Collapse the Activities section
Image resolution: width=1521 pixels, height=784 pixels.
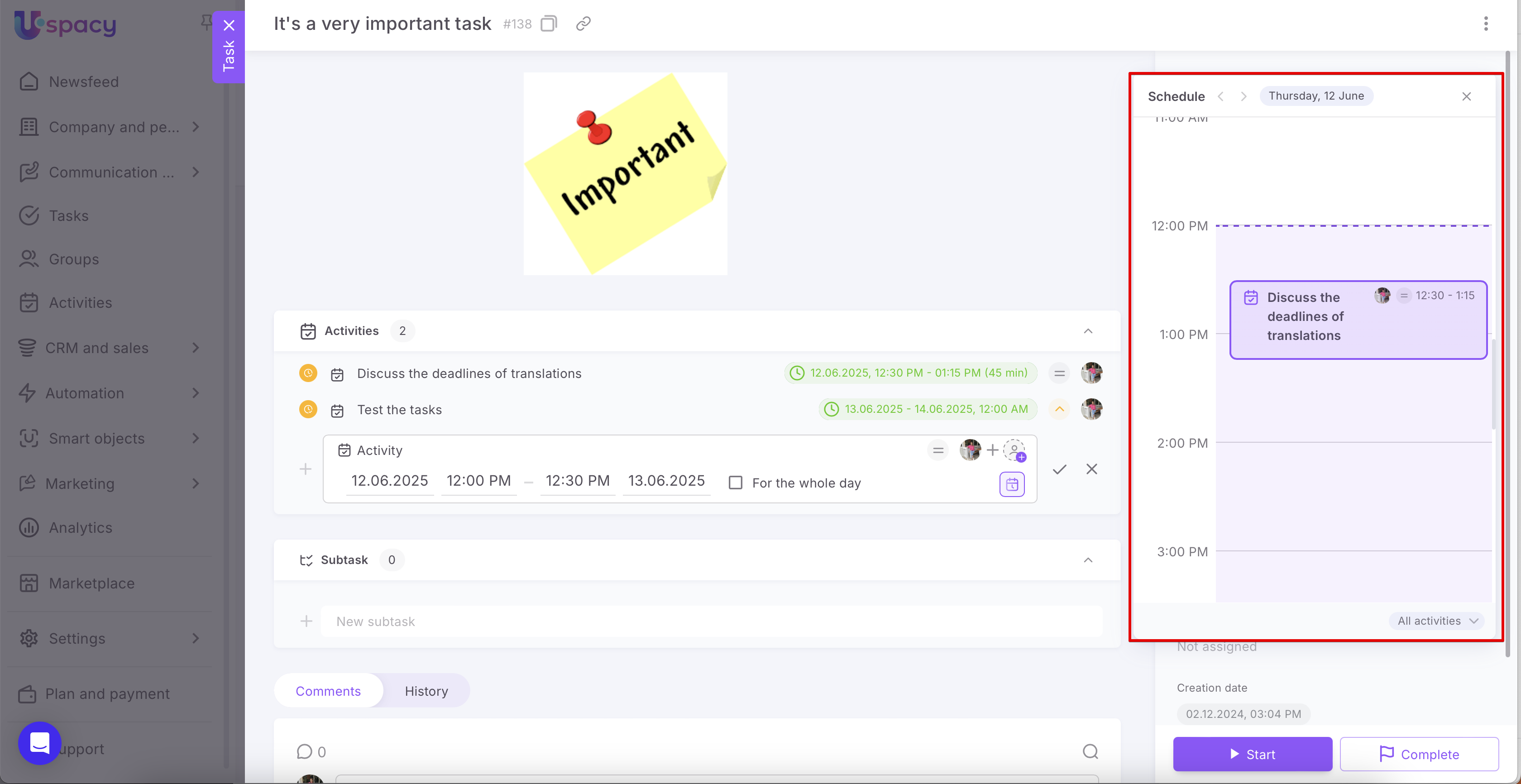tap(1088, 330)
